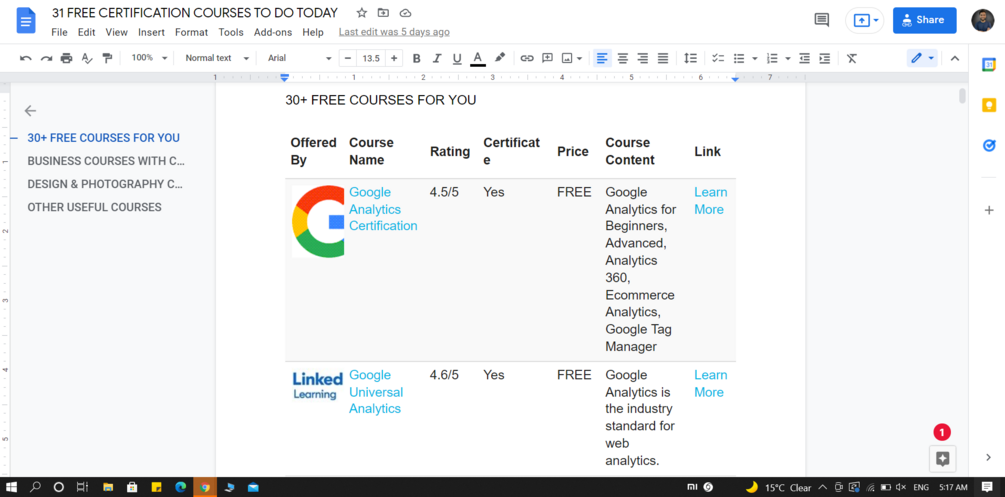The height and width of the screenshot is (497, 1005).
Task: Set justified text alignment
Action: [x=663, y=58]
